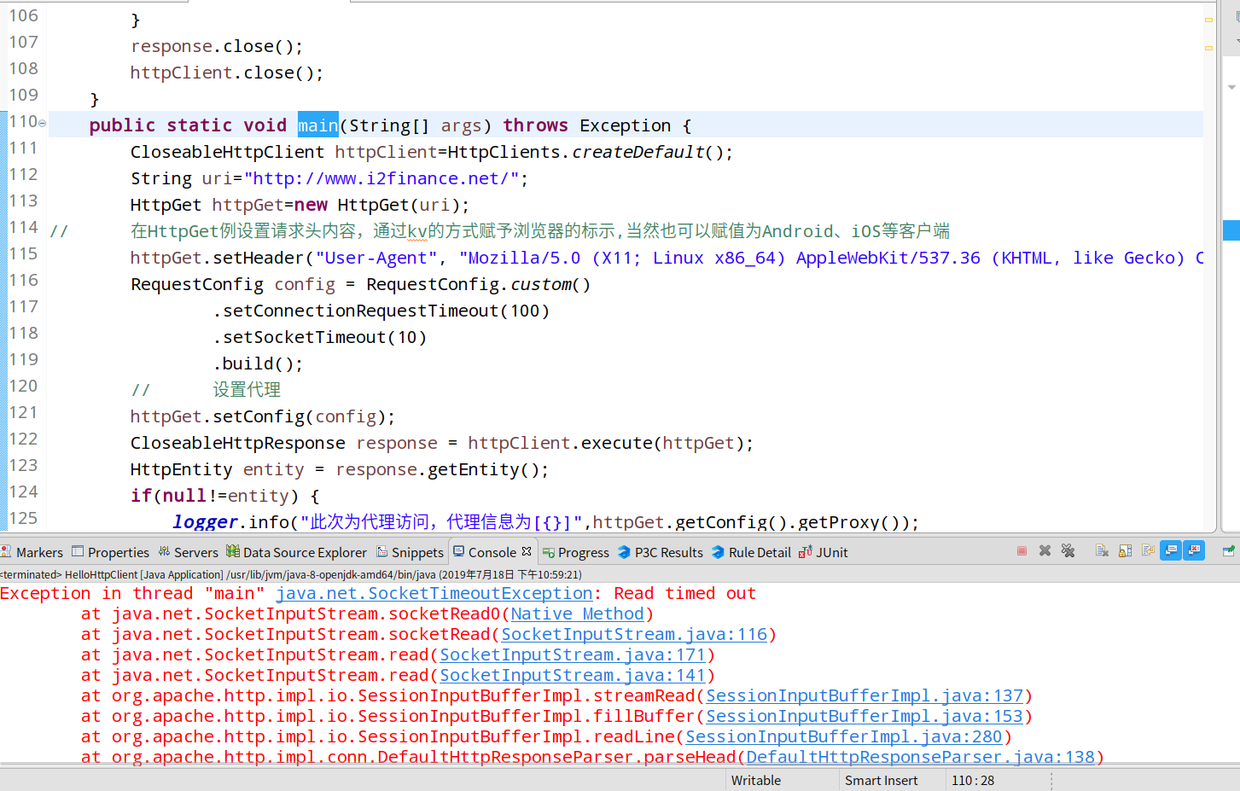Clear the console output

[x=1101, y=551]
